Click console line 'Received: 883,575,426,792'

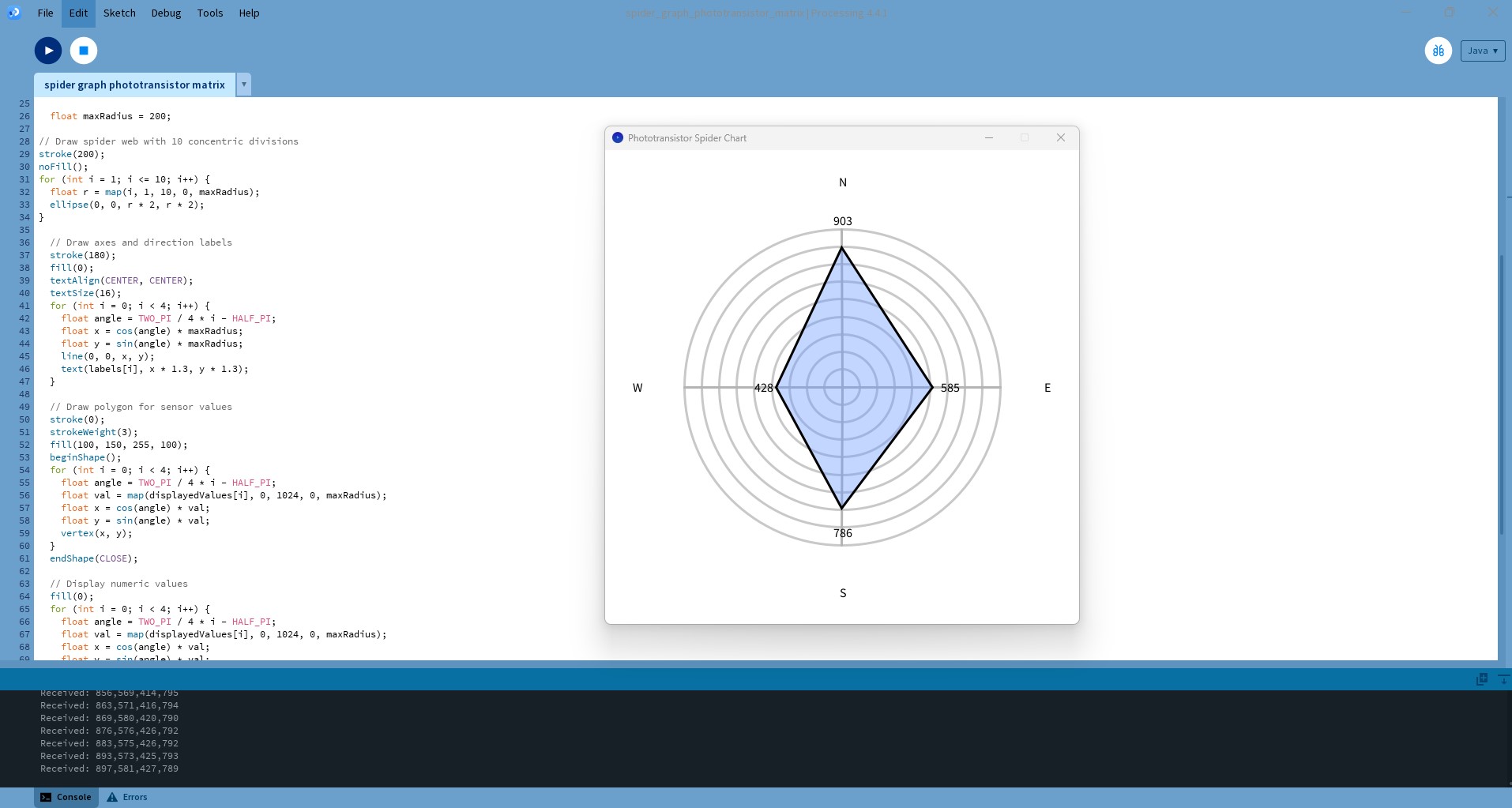pyautogui.click(x=109, y=743)
